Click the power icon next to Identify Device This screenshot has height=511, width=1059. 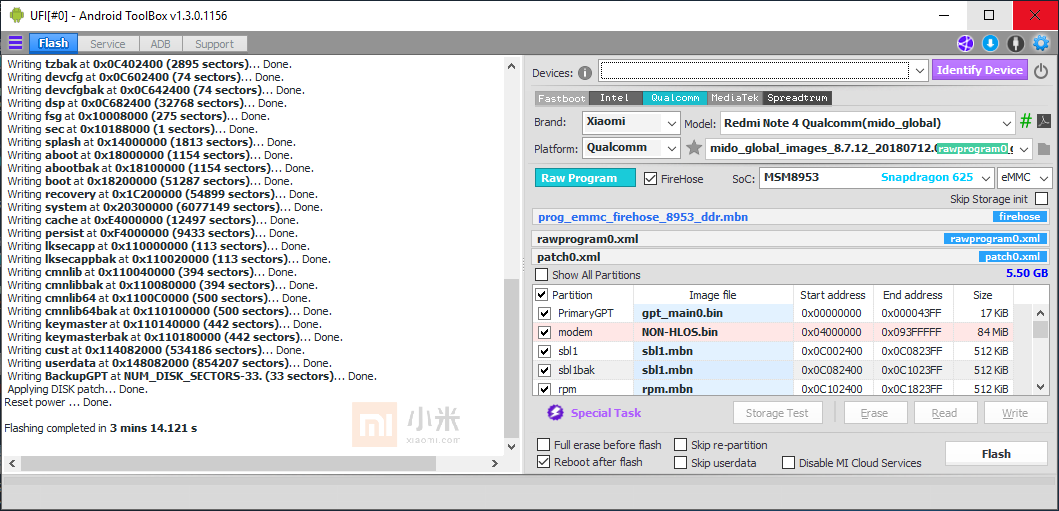click(1041, 70)
